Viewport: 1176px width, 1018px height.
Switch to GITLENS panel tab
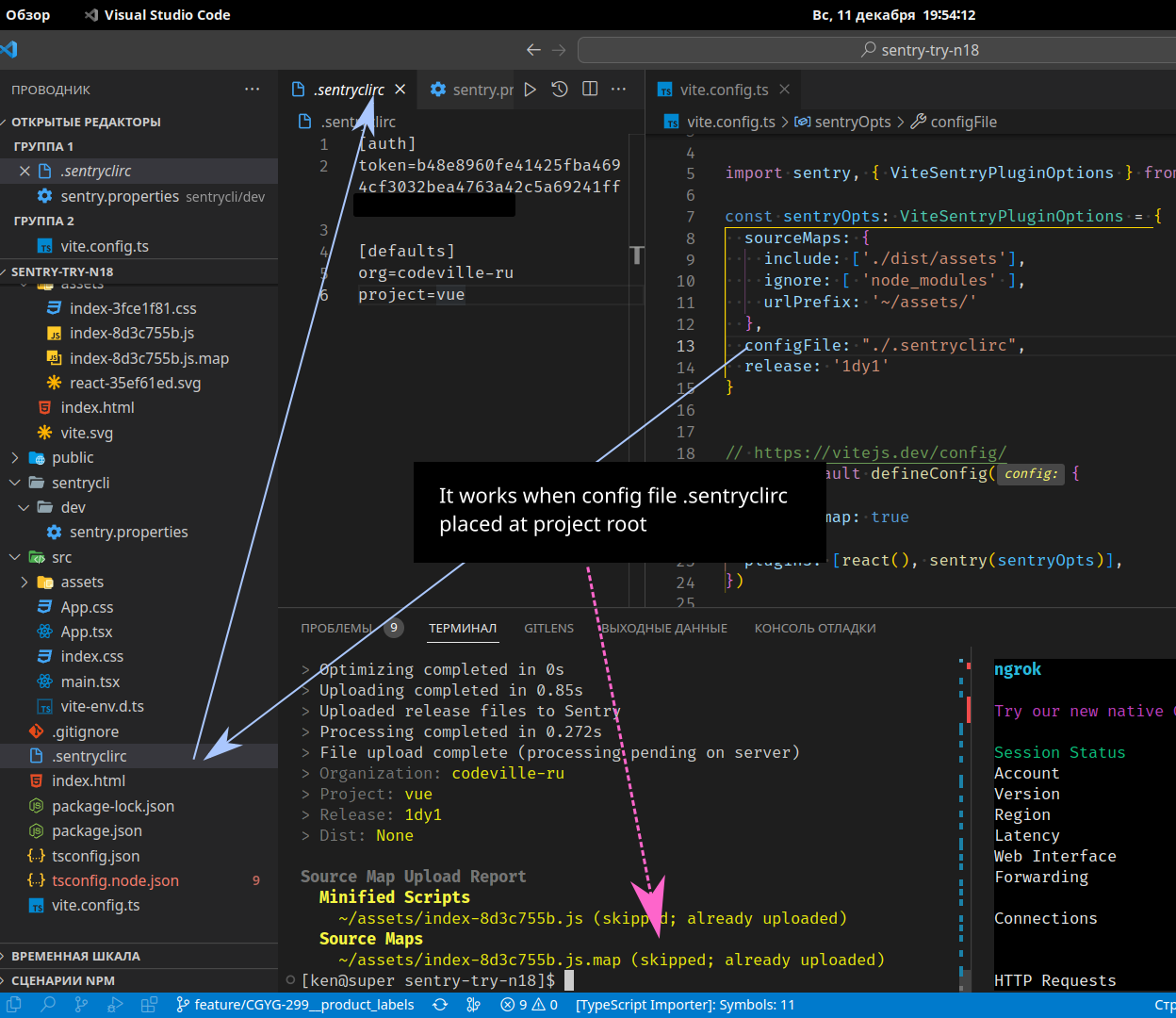coord(548,628)
